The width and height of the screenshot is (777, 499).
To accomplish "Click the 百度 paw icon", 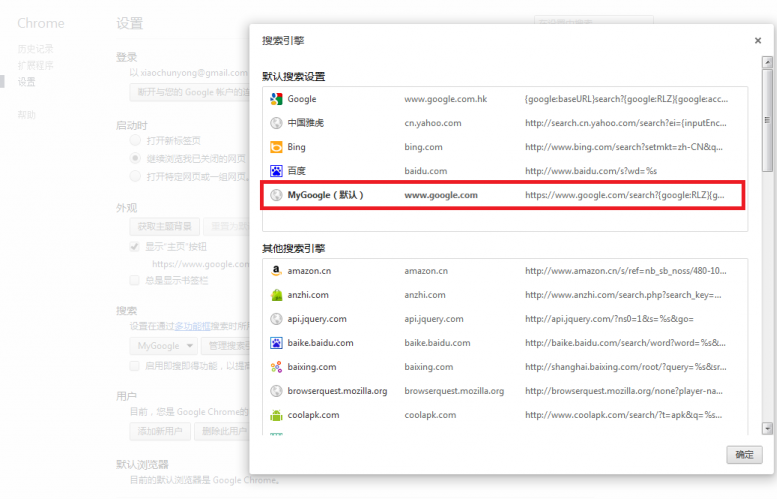I will pyautogui.click(x=276, y=171).
